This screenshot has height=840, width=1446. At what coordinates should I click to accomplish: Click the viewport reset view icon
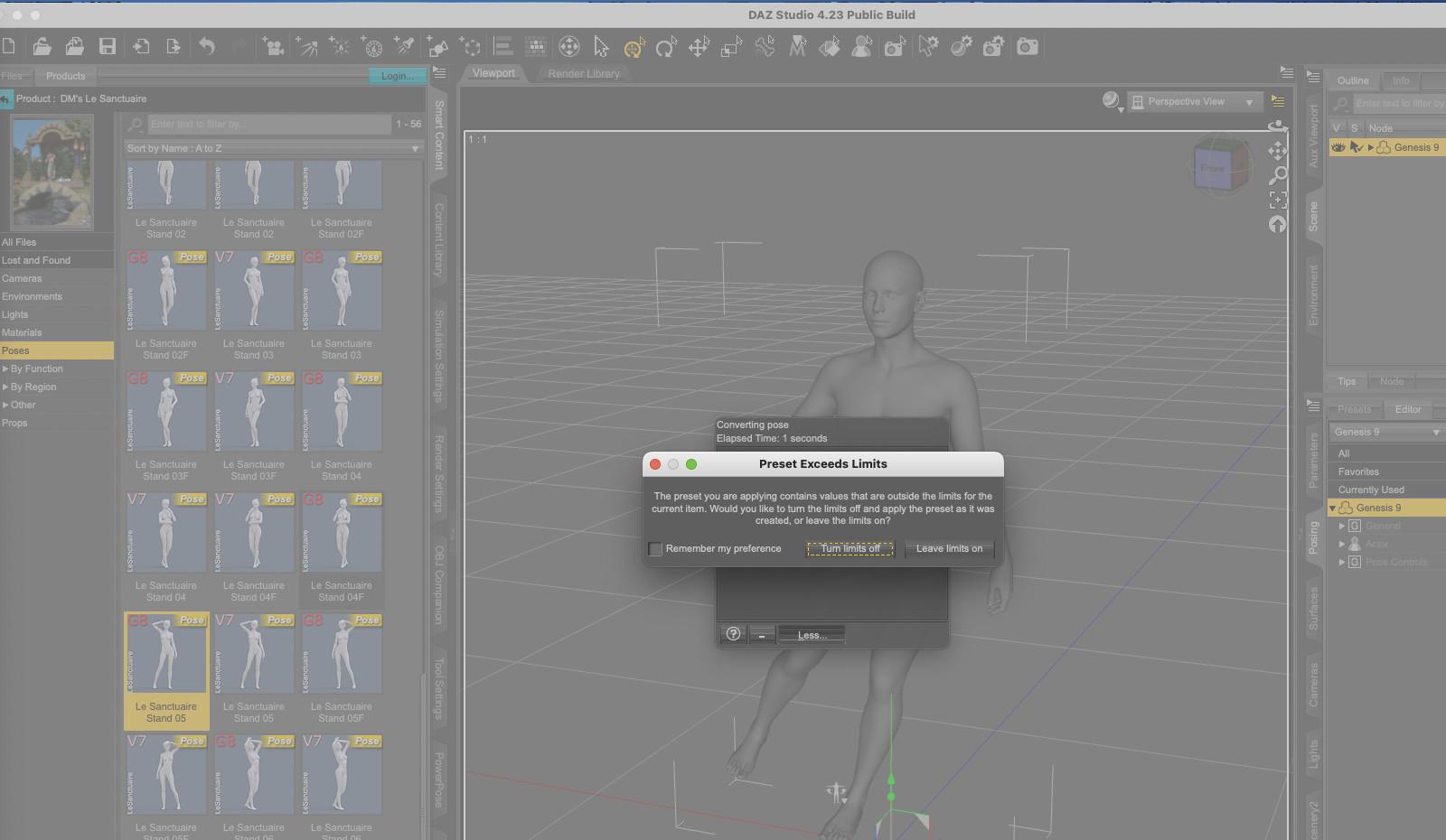(1278, 224)
